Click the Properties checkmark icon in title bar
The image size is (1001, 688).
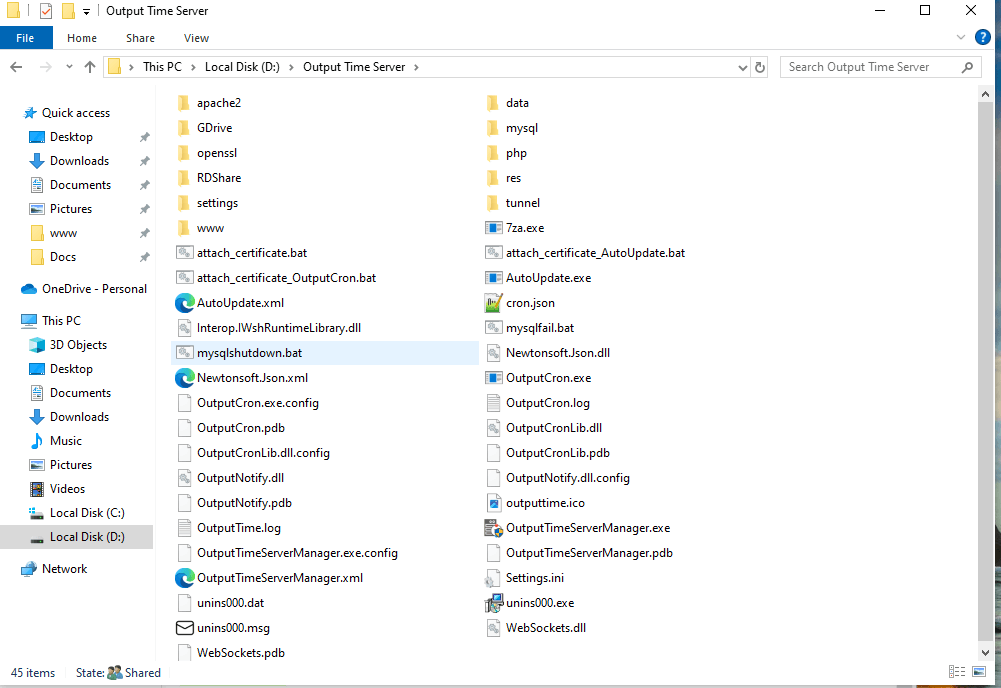pyautogui.click(x=46, y=11)
